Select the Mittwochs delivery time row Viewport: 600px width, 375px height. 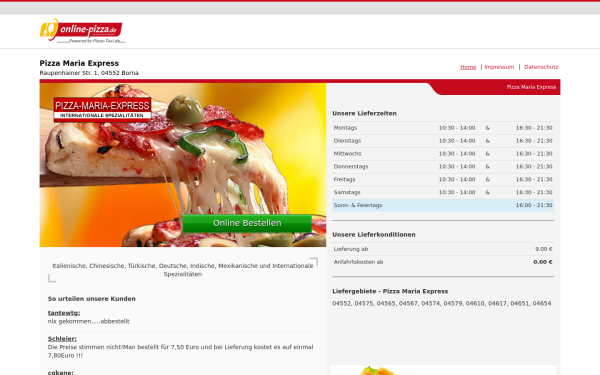[x=443, y=154]
